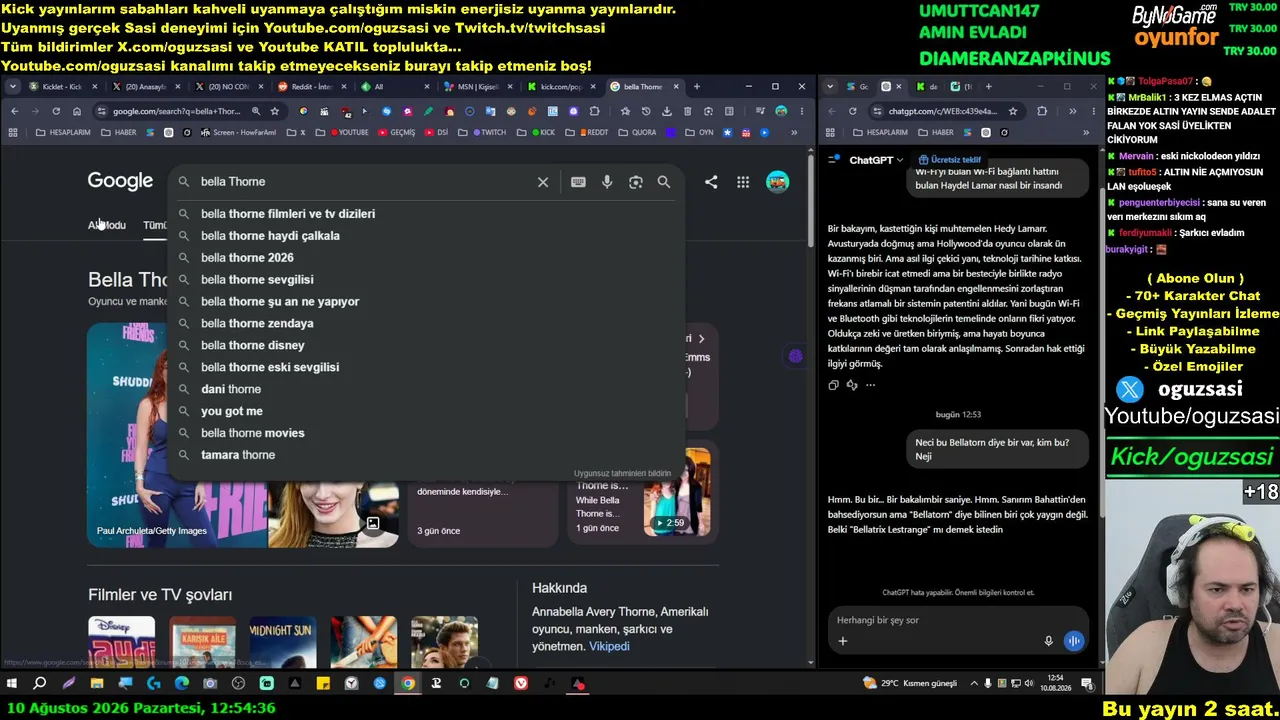Select suggestion "tamara thorne"

coord(426,456)
